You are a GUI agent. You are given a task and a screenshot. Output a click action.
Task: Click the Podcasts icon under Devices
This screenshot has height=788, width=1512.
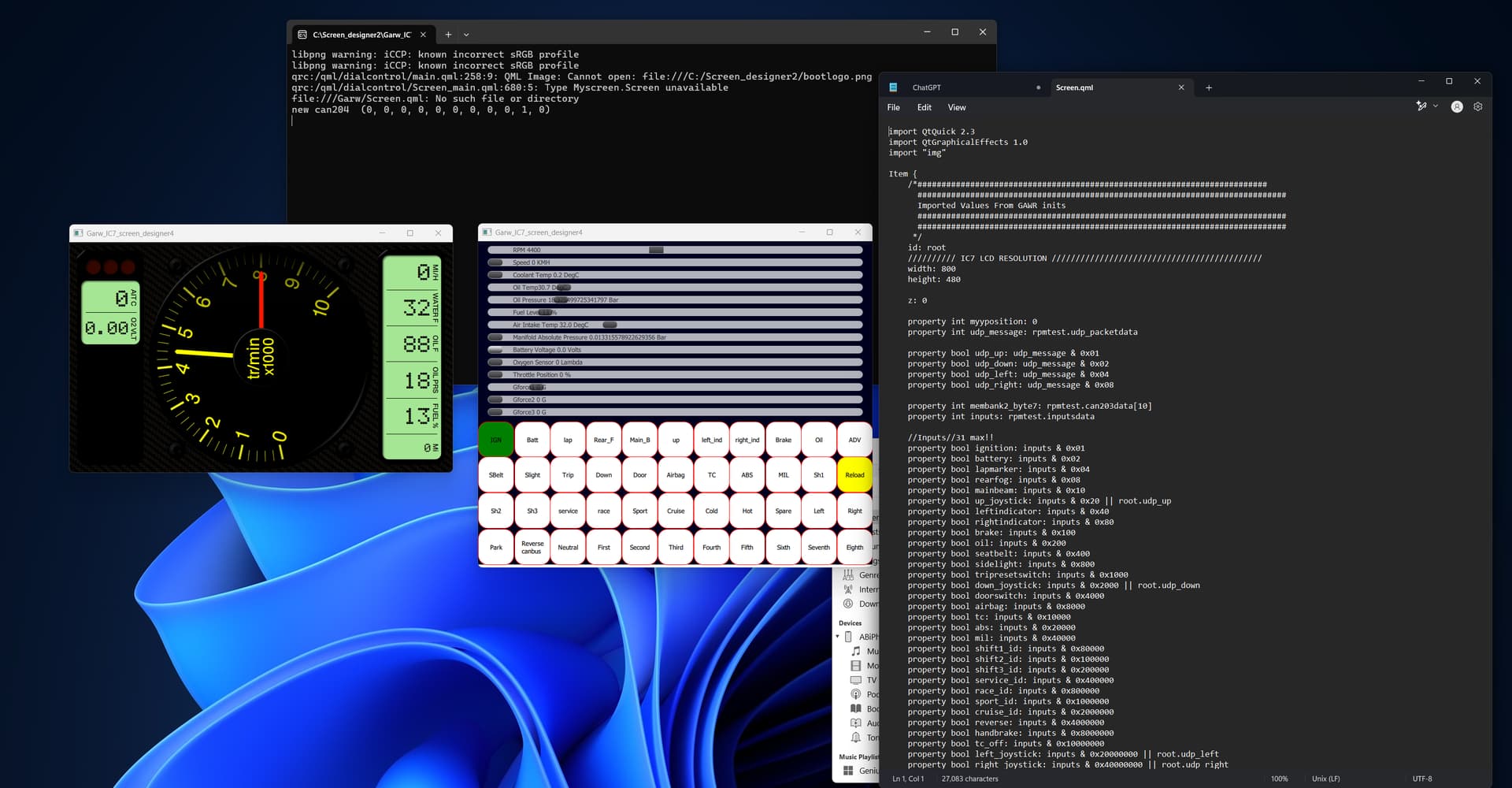[x=856, y=694]
